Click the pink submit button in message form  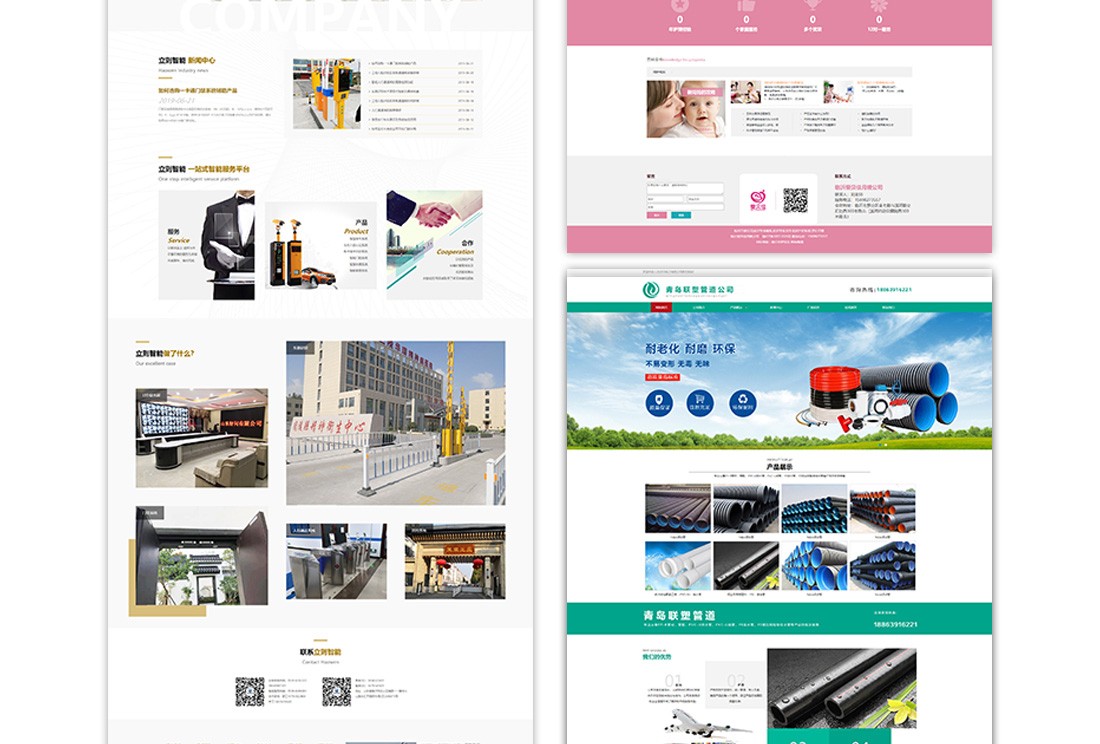point(656,215)
